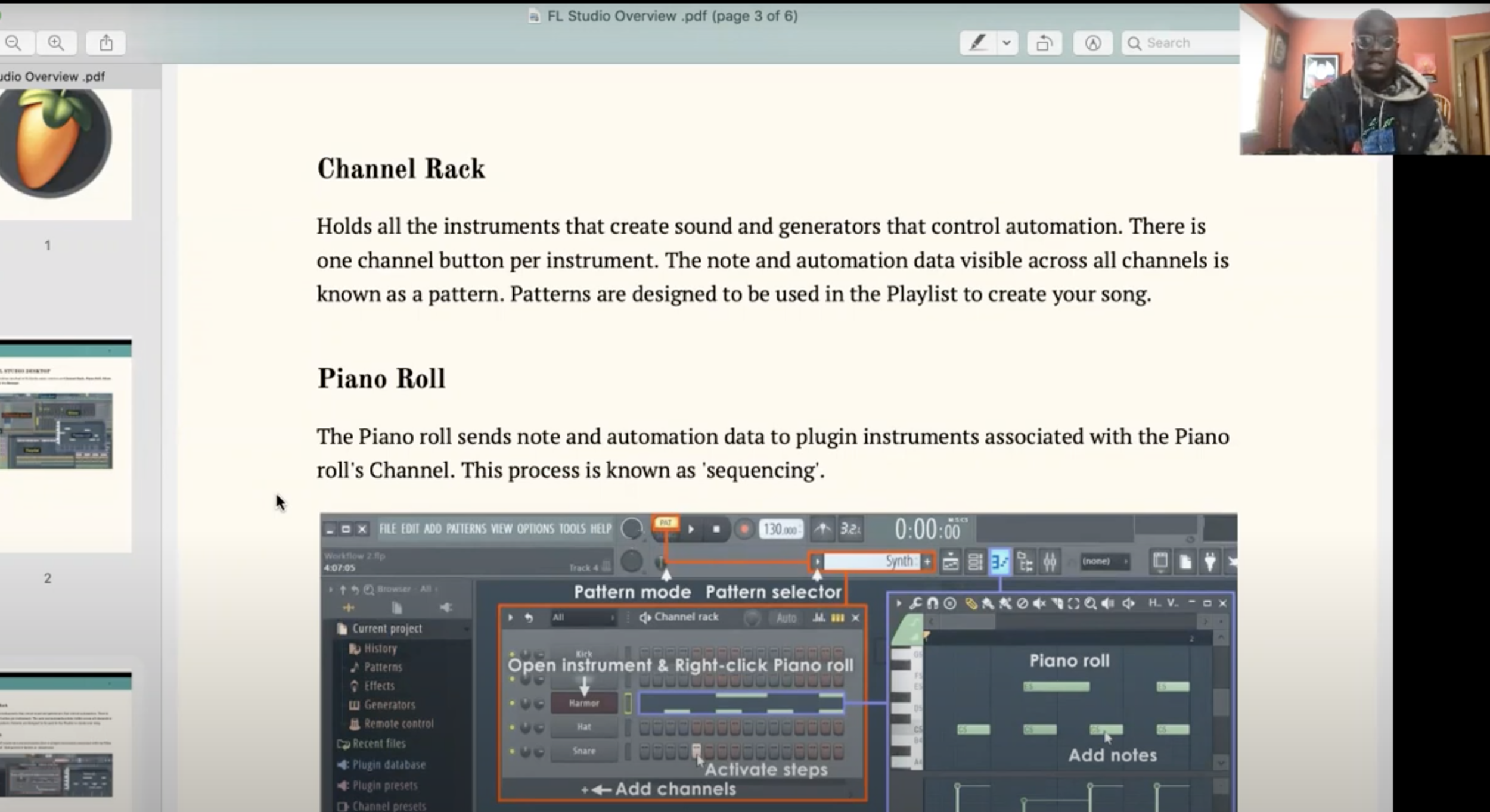Open the PATTERNS menu in FL Studio

click(x=466, y=529)
